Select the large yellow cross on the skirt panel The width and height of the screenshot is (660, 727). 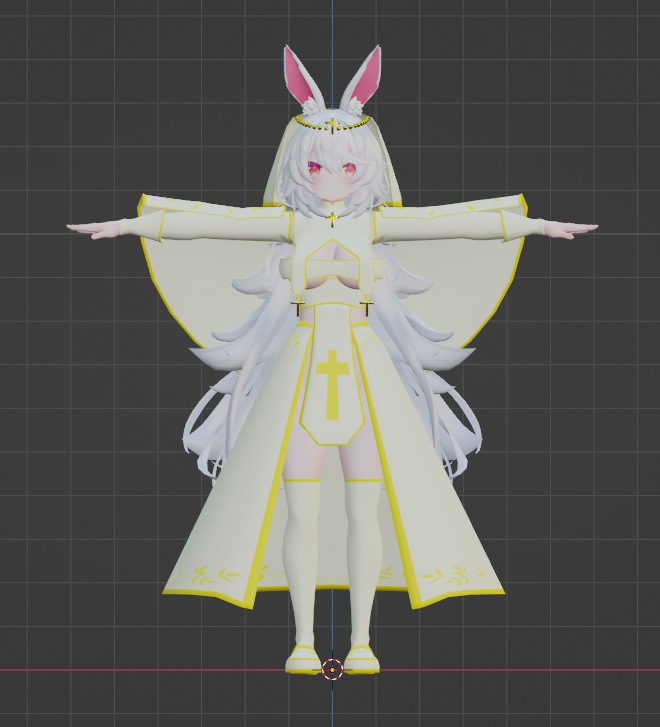pyautogui.click(x=332, y=385)
